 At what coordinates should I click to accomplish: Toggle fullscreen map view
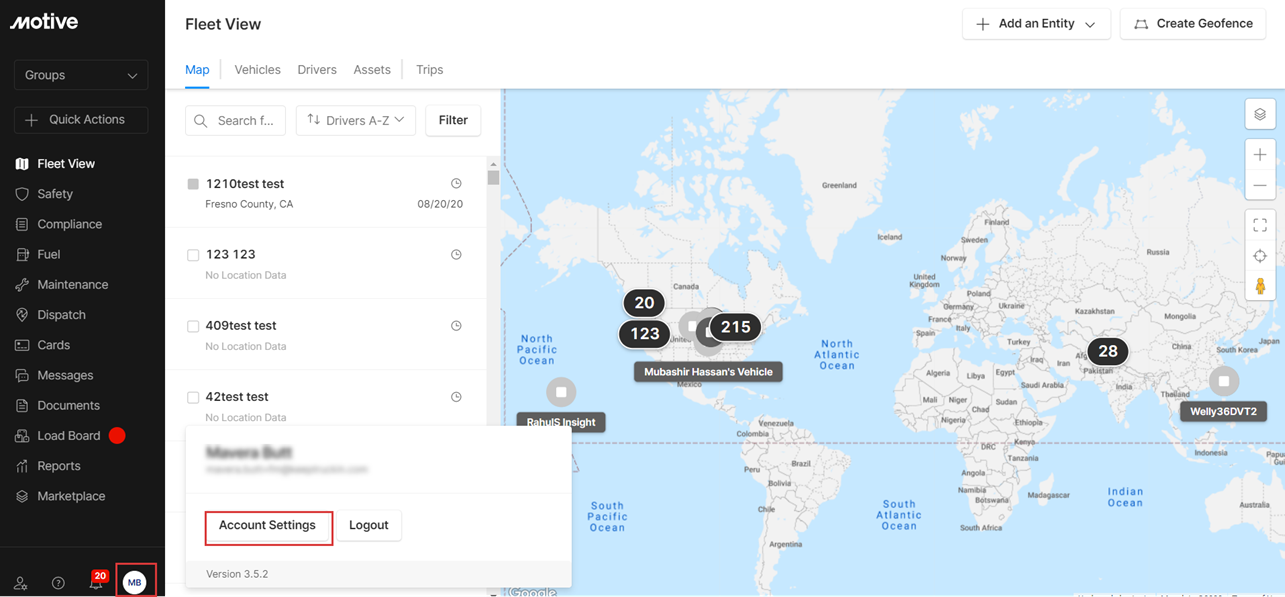1260,225
